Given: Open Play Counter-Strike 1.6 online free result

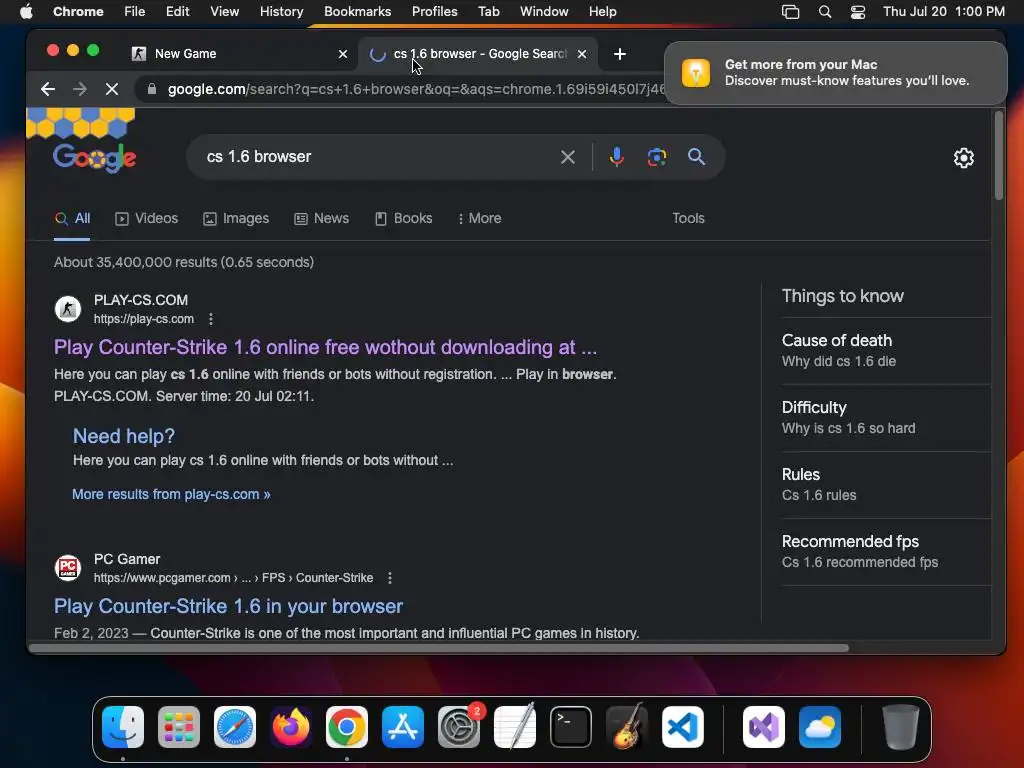Looking at the screenshot, I should (325, 347).
